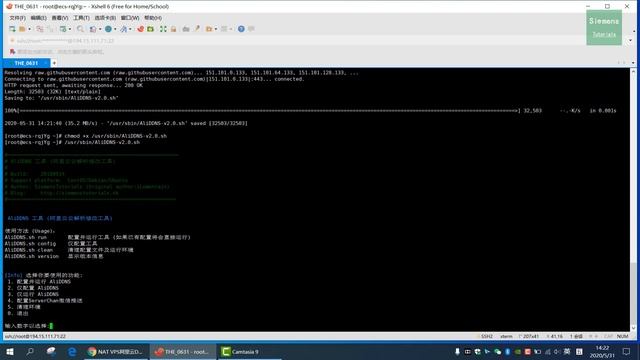Close the THE_0631 tab with its x
The image size is (640, 360).
45,63
